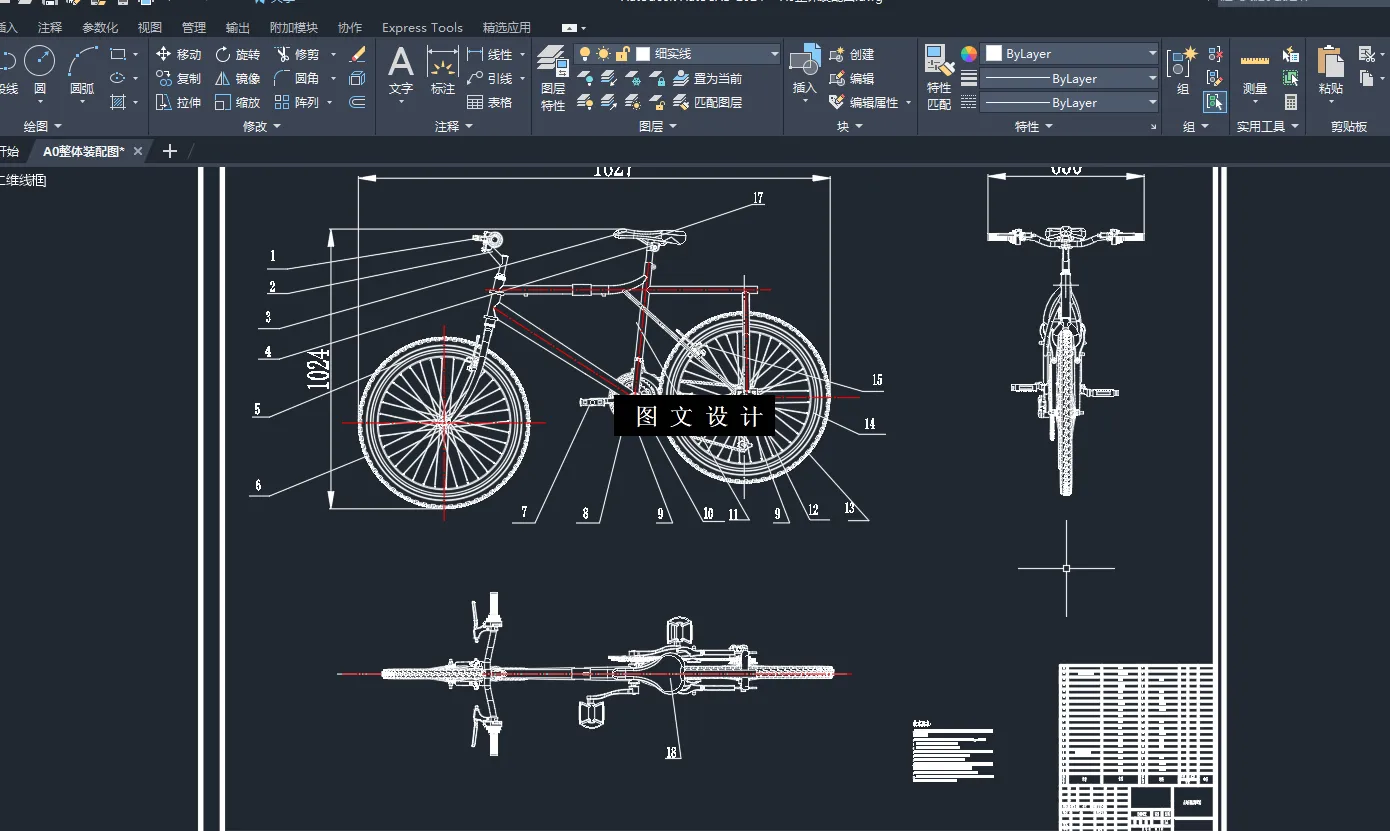Viewport: 1390px width, 831px height.
Task: Click Make Current (置为当前) button
Action: [x=707, y=78]
